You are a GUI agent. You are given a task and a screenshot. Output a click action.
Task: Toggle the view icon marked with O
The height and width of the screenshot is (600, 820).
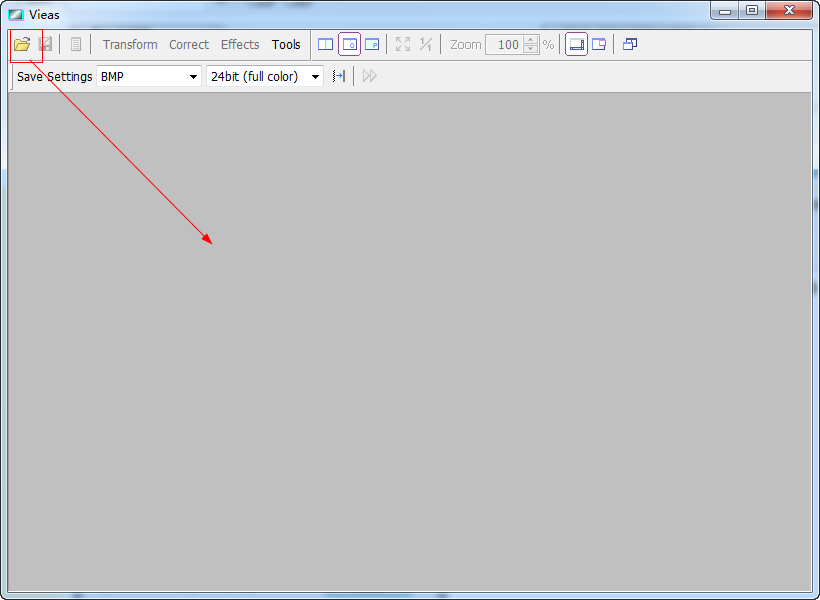coord(349,44)
